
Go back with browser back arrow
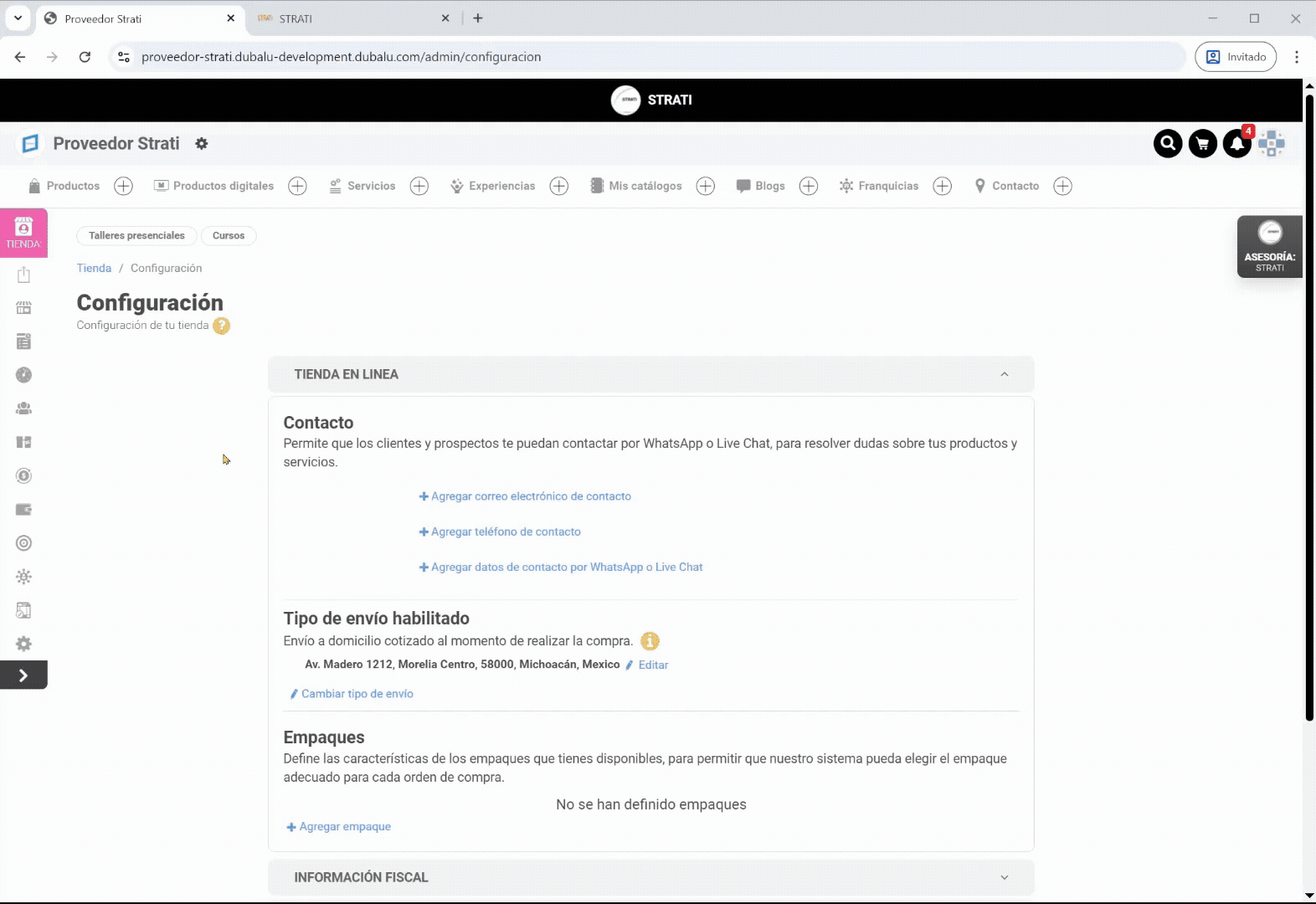point(20,57)
